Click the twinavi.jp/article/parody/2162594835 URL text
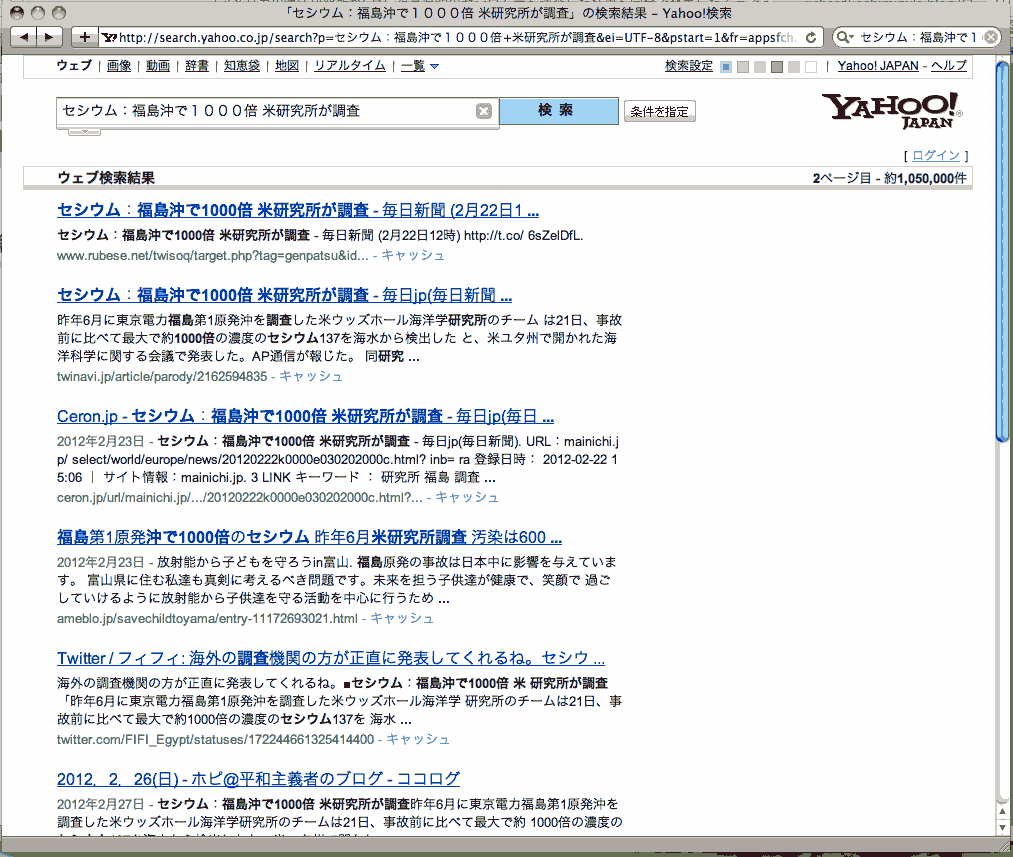This screenshot has width=1013, height=857. pyautogui.click(x=162, y=377)
